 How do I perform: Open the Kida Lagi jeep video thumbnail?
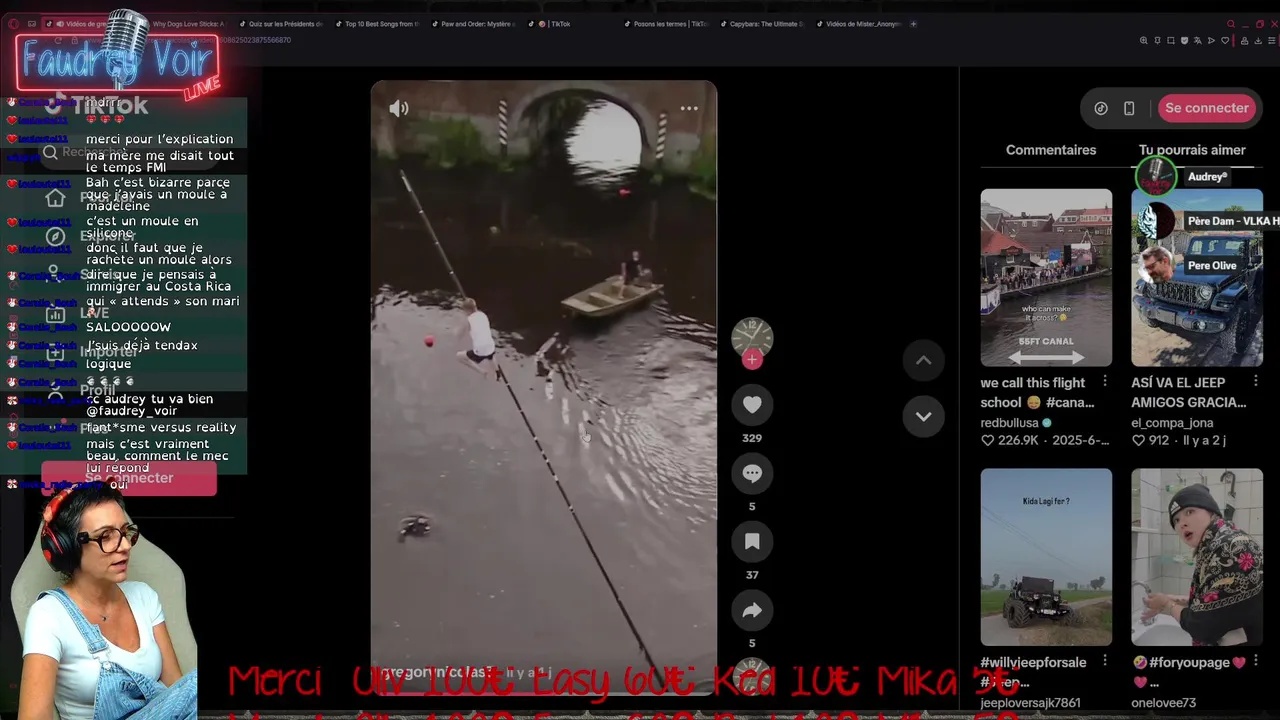click(x=1046, y=557)
